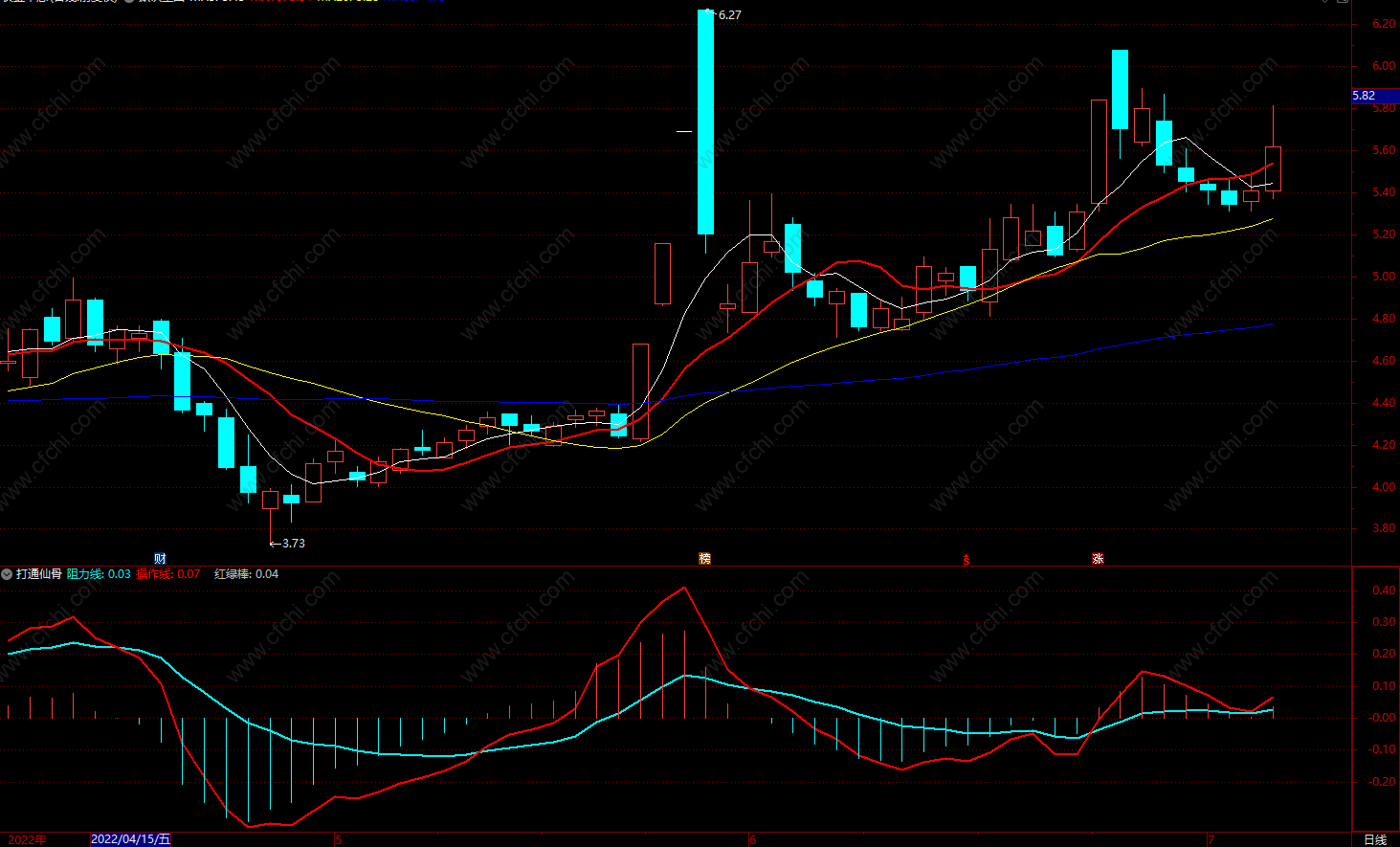Viewport: 1400px width, 847px height.
Task: Click the 涨 event marker icon
Action: tap(1098, 559)
